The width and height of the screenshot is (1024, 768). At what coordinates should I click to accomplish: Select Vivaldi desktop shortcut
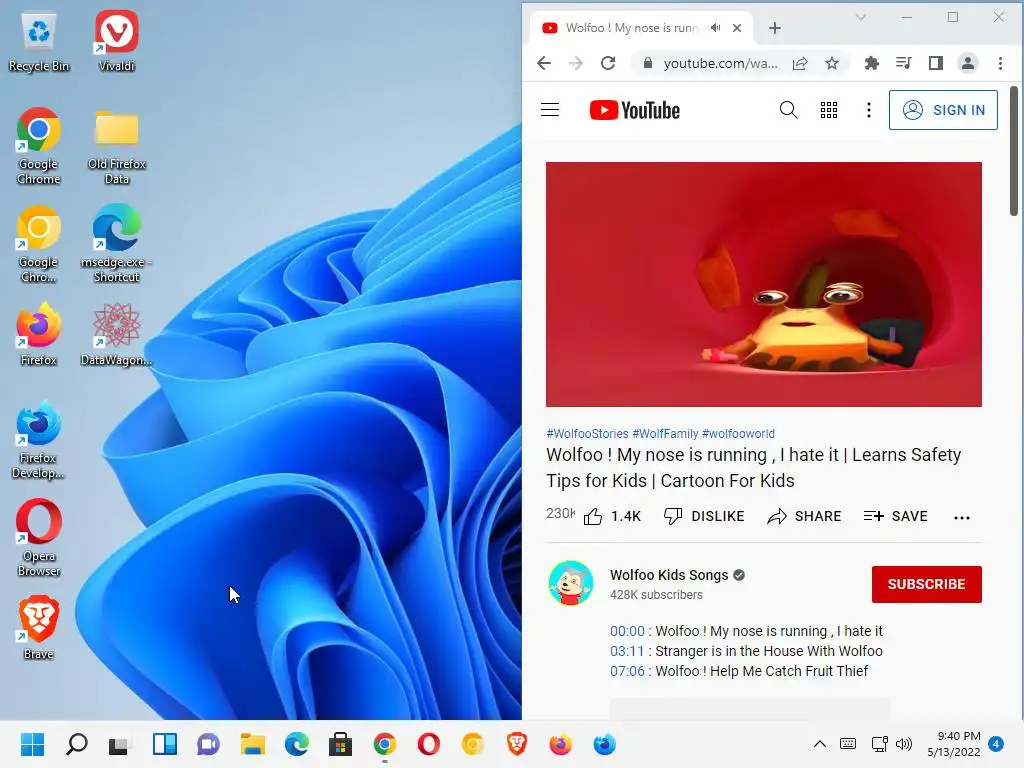pyautogui.click(x=116, y=41)
